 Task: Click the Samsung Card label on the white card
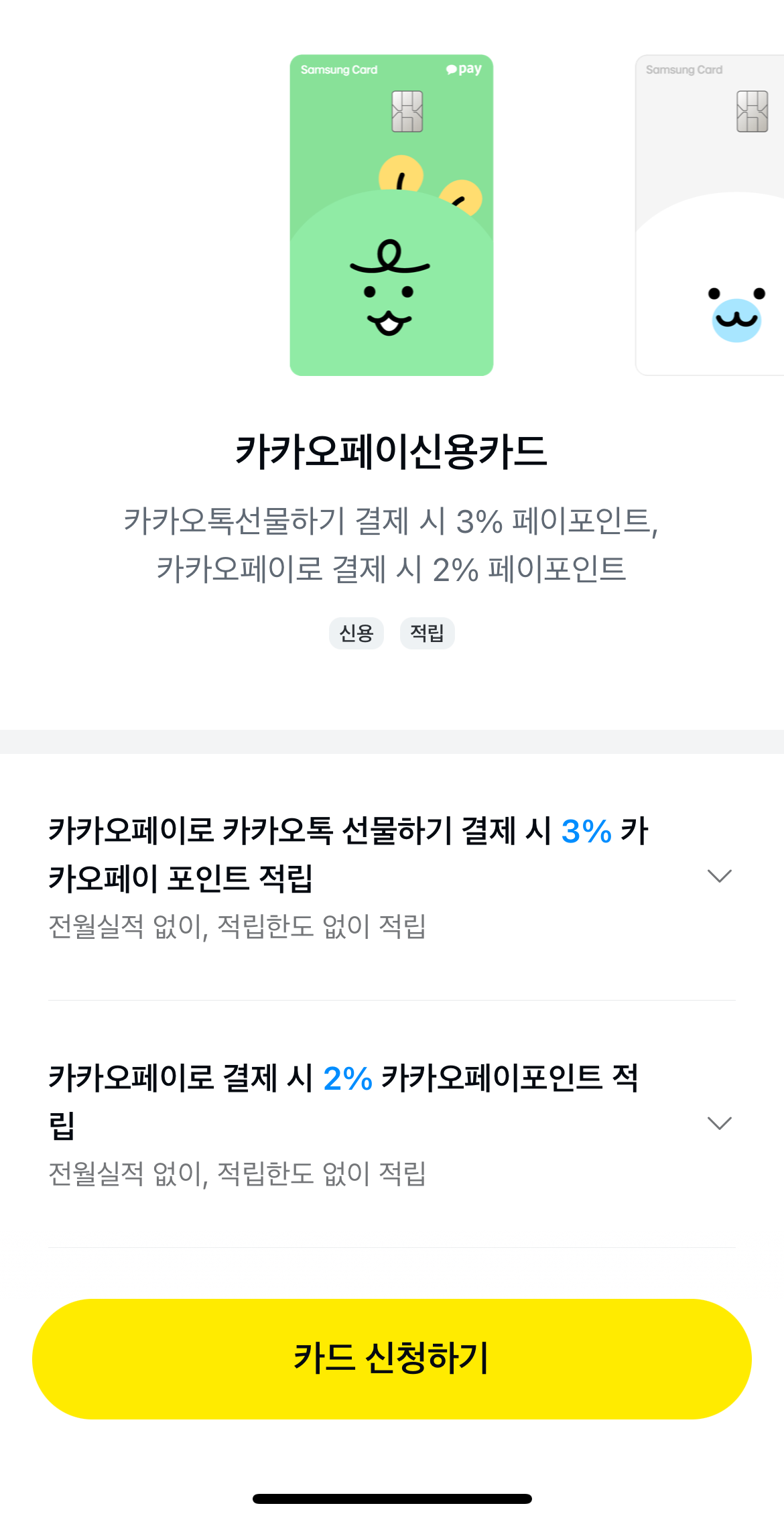684,69
